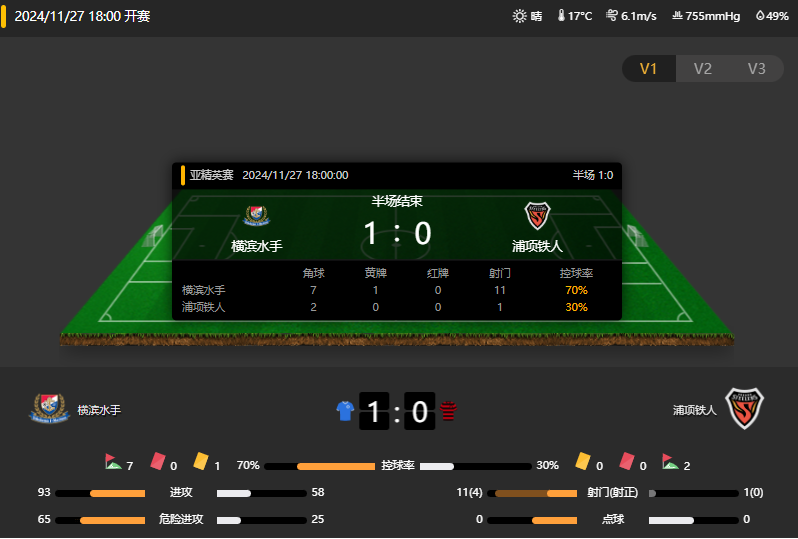Click the 浦项铁人 team name at bottom right
798x539 pixels.
click(695, 410)
